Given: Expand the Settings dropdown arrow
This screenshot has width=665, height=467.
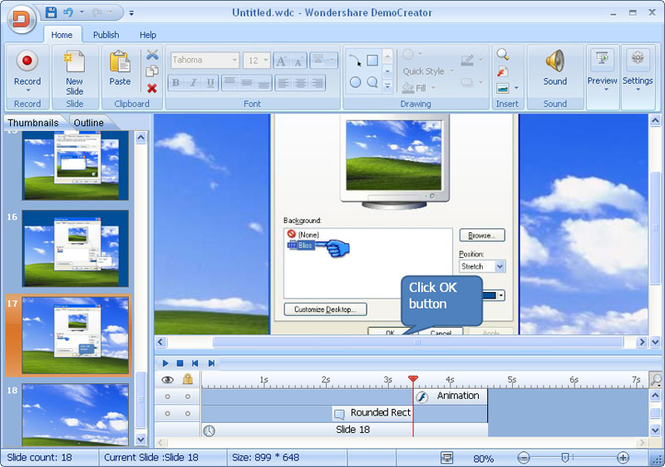Looking at the screenshot, I should (638, 90).
